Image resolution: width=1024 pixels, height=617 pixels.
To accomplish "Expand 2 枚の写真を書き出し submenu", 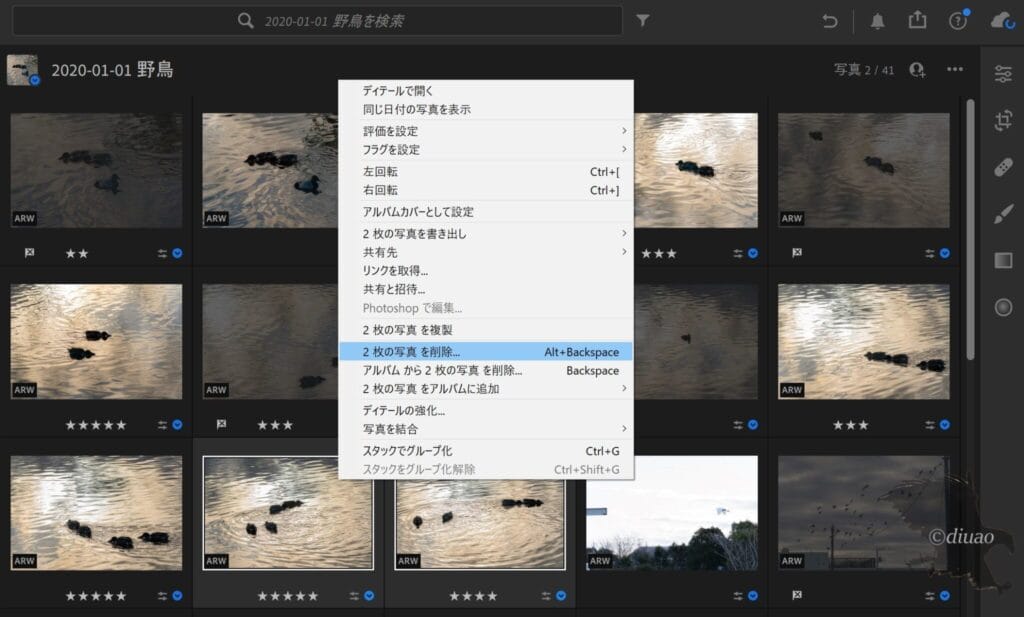I will point(487,233).
